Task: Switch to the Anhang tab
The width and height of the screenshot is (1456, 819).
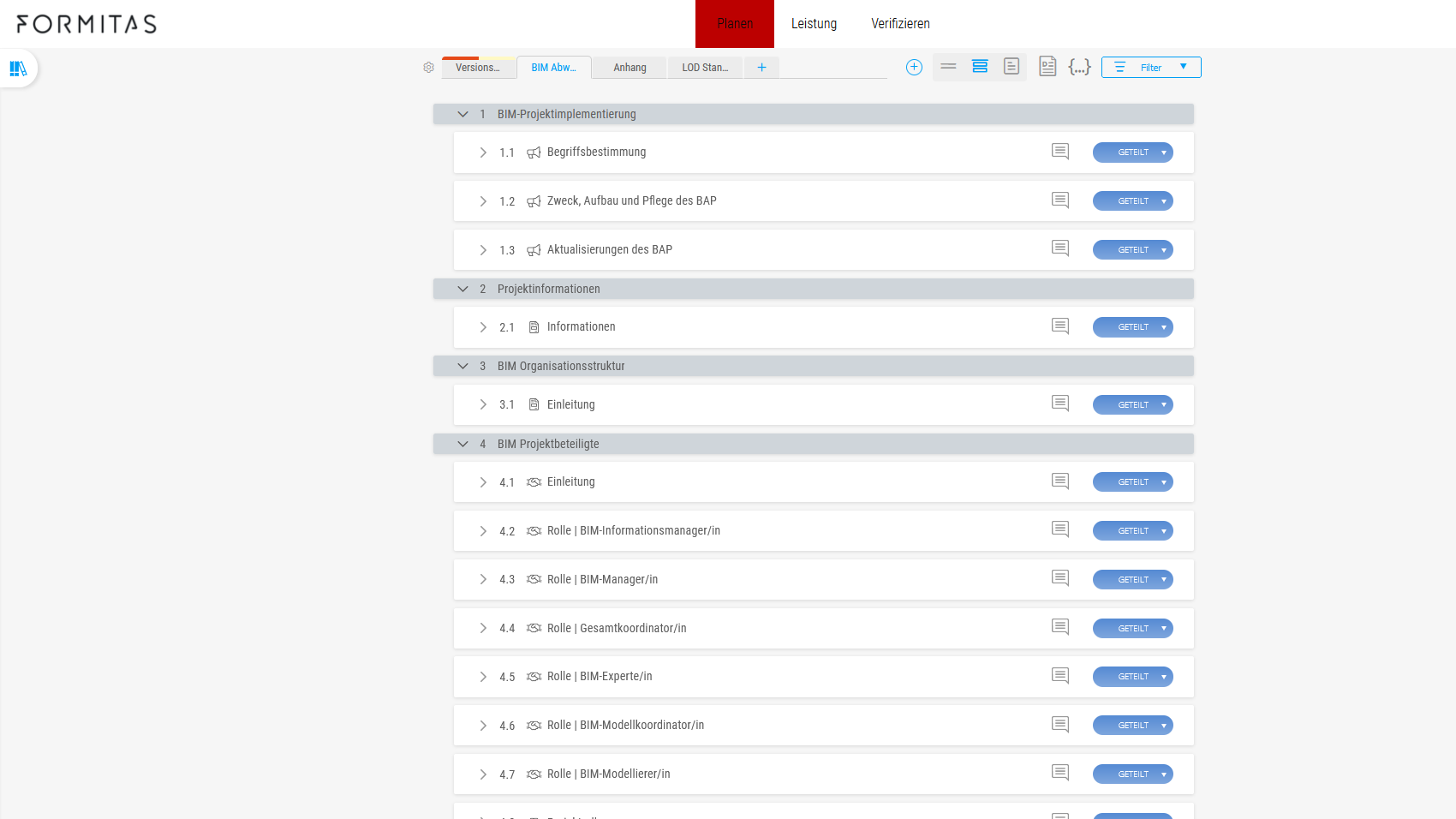Action: [x=629, y=67]
